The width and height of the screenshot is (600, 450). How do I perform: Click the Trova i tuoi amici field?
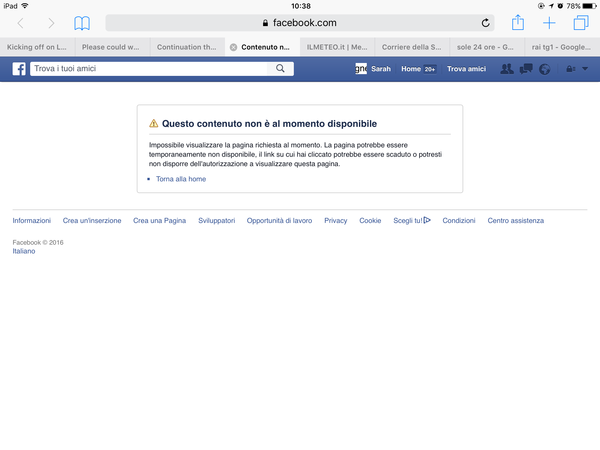(150, 69)
